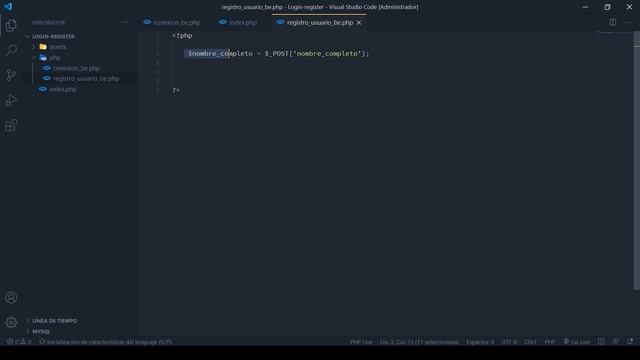Click the language features initializing status message

(105, 342)
